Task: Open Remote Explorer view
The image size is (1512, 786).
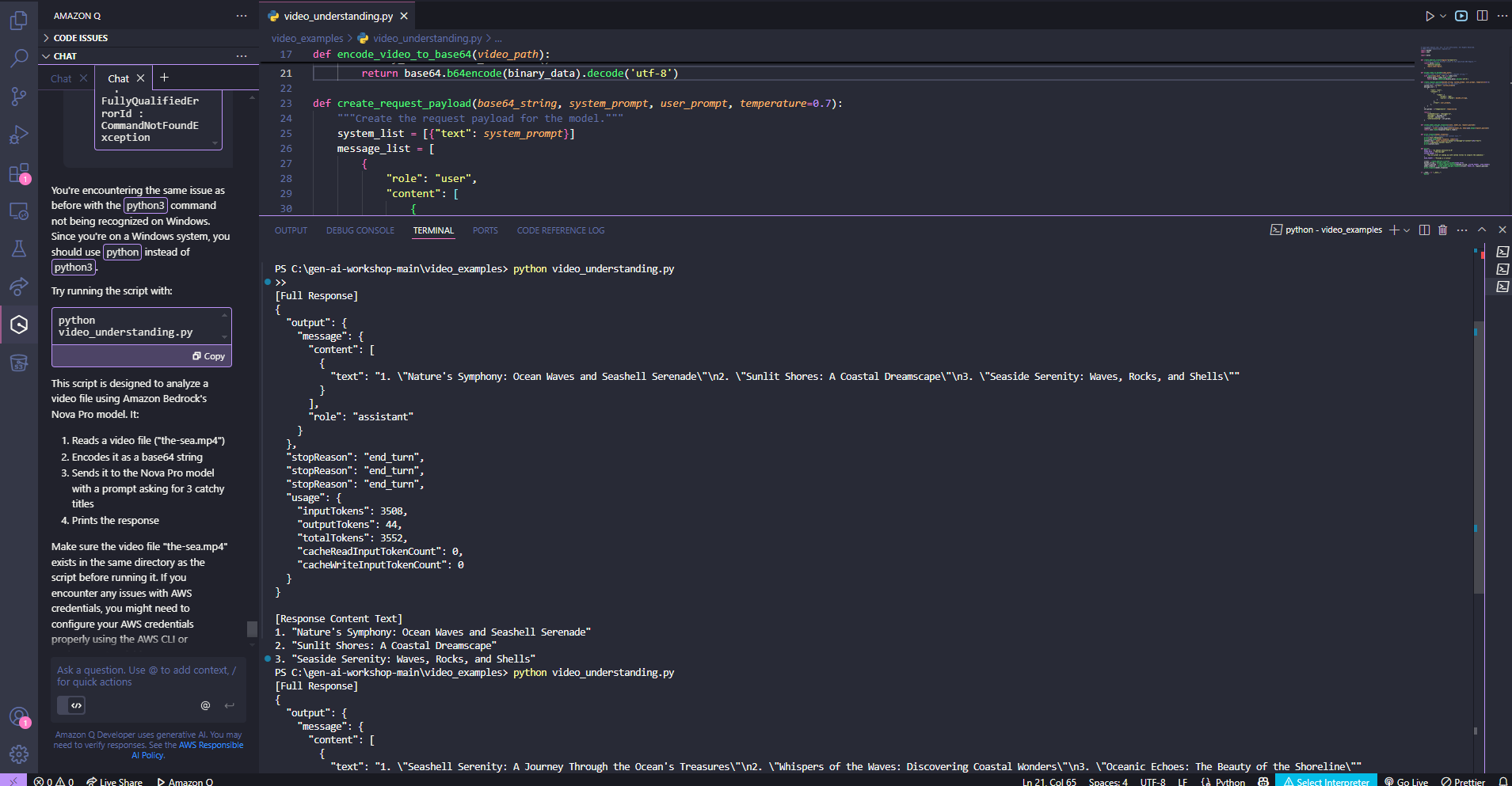Action: pyautogui.click(x=19, y=211)
